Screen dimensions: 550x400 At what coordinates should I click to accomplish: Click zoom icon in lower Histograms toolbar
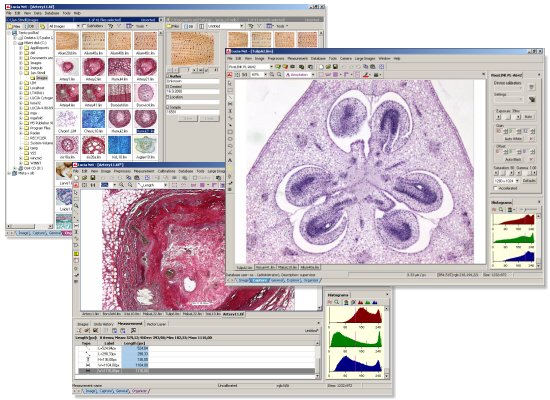point(337,302)
